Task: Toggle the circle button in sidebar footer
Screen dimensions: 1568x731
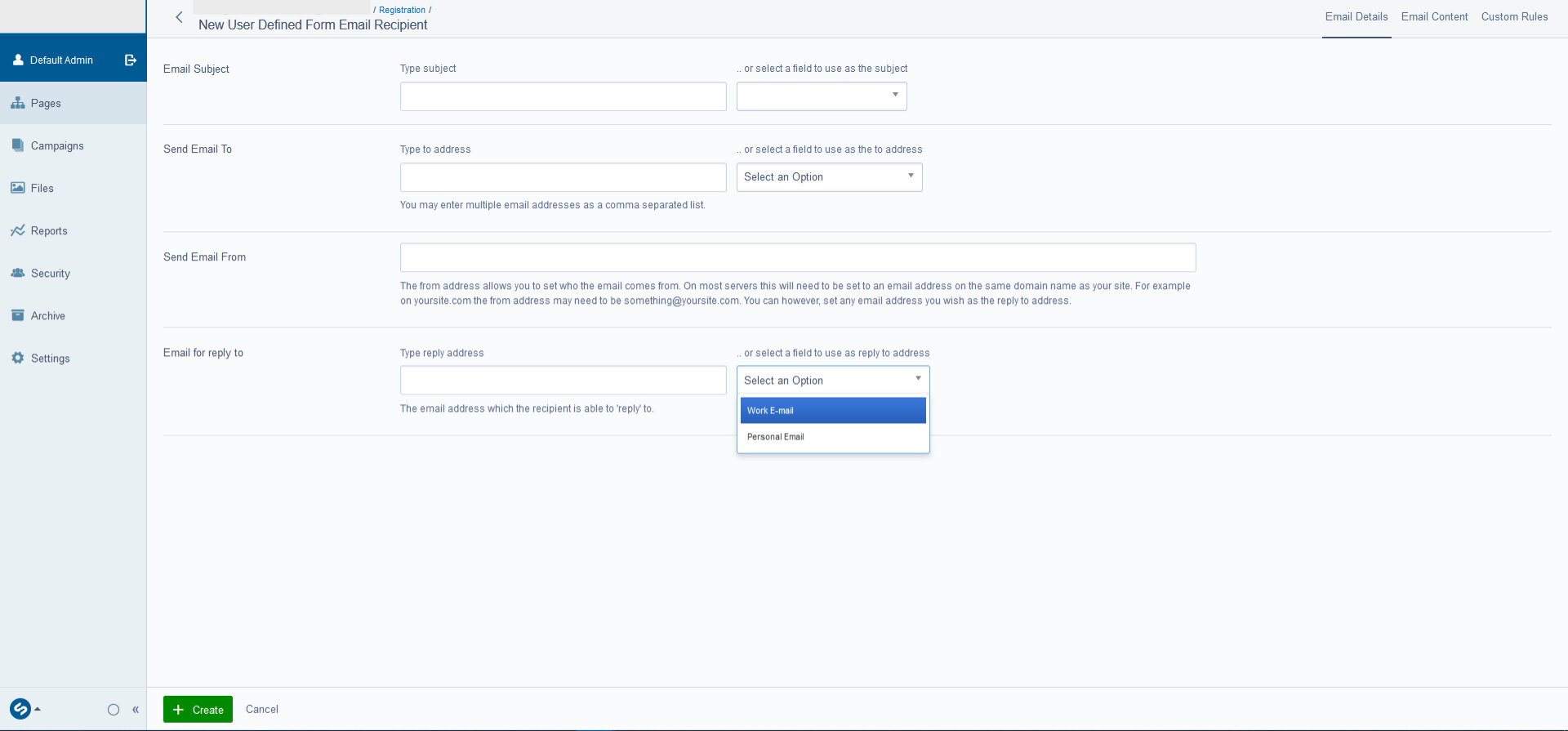Action: tap(114, 710)
